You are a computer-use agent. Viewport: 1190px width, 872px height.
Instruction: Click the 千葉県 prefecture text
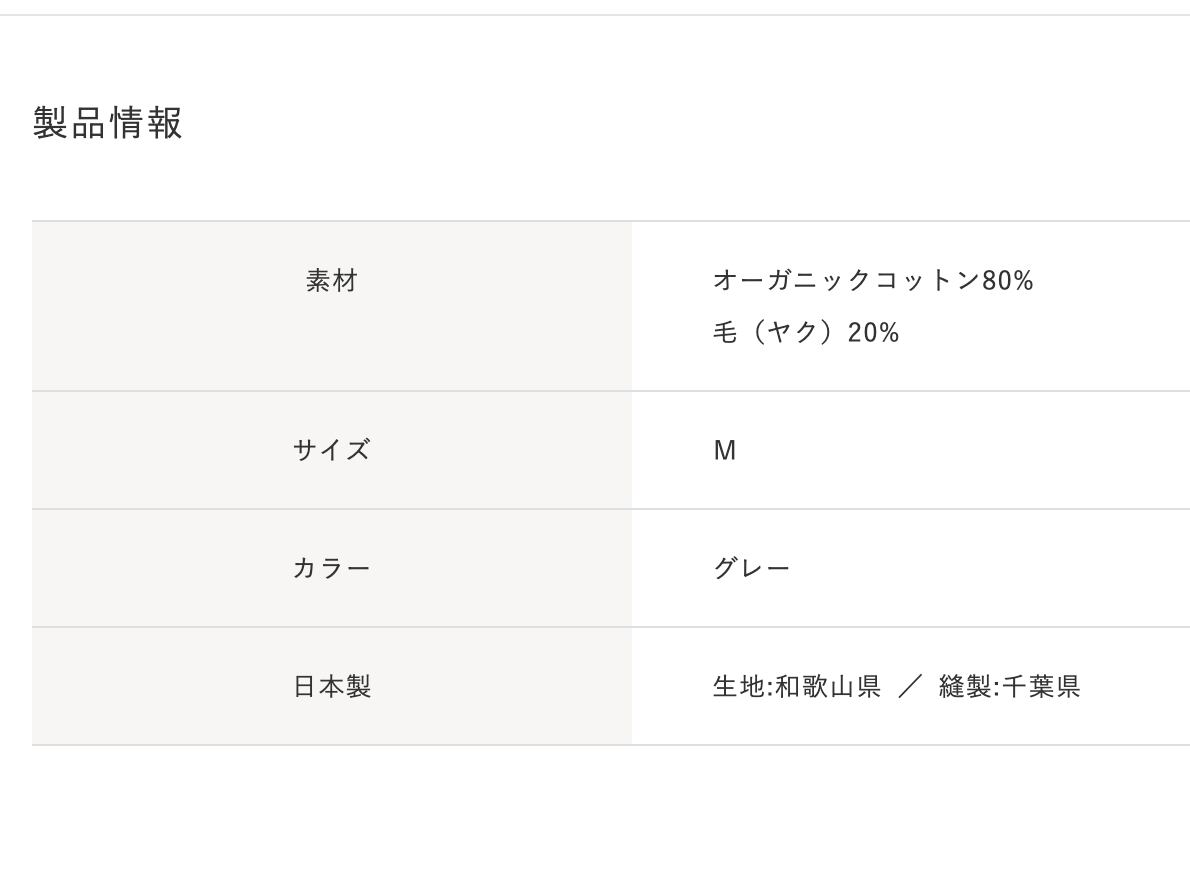(x=1041, y=687)
